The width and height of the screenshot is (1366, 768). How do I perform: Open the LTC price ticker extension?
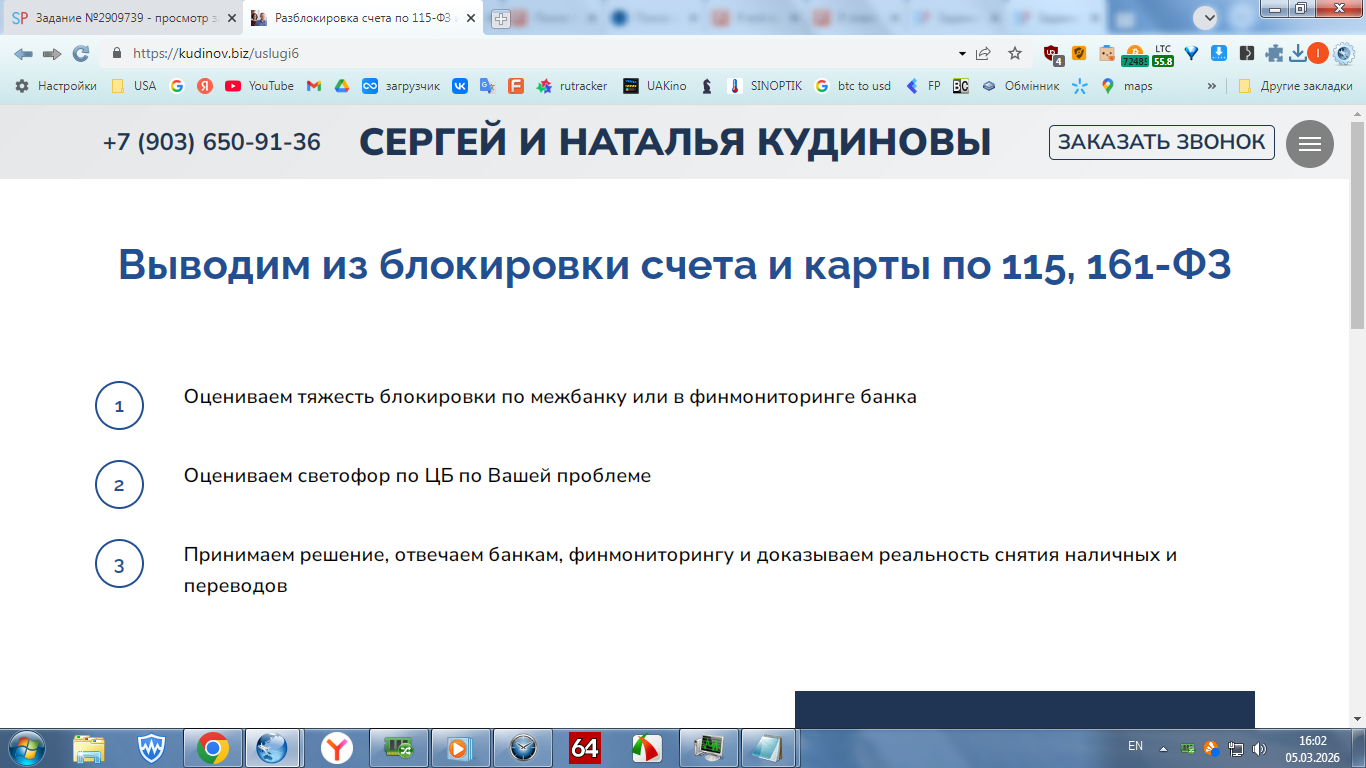pos(1162,55)
